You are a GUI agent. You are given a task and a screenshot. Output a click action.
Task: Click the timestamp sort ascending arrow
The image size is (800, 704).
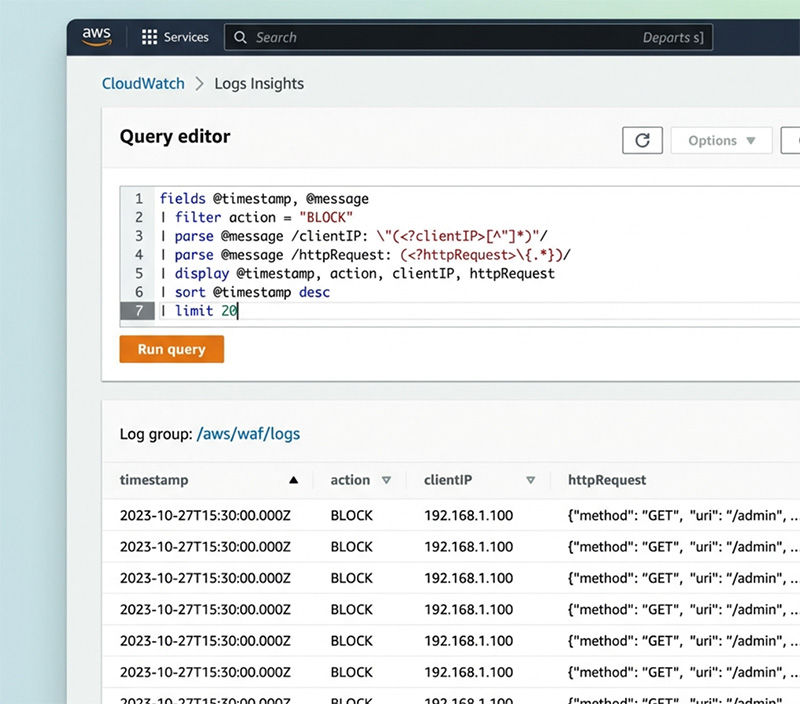coord(293,480)
